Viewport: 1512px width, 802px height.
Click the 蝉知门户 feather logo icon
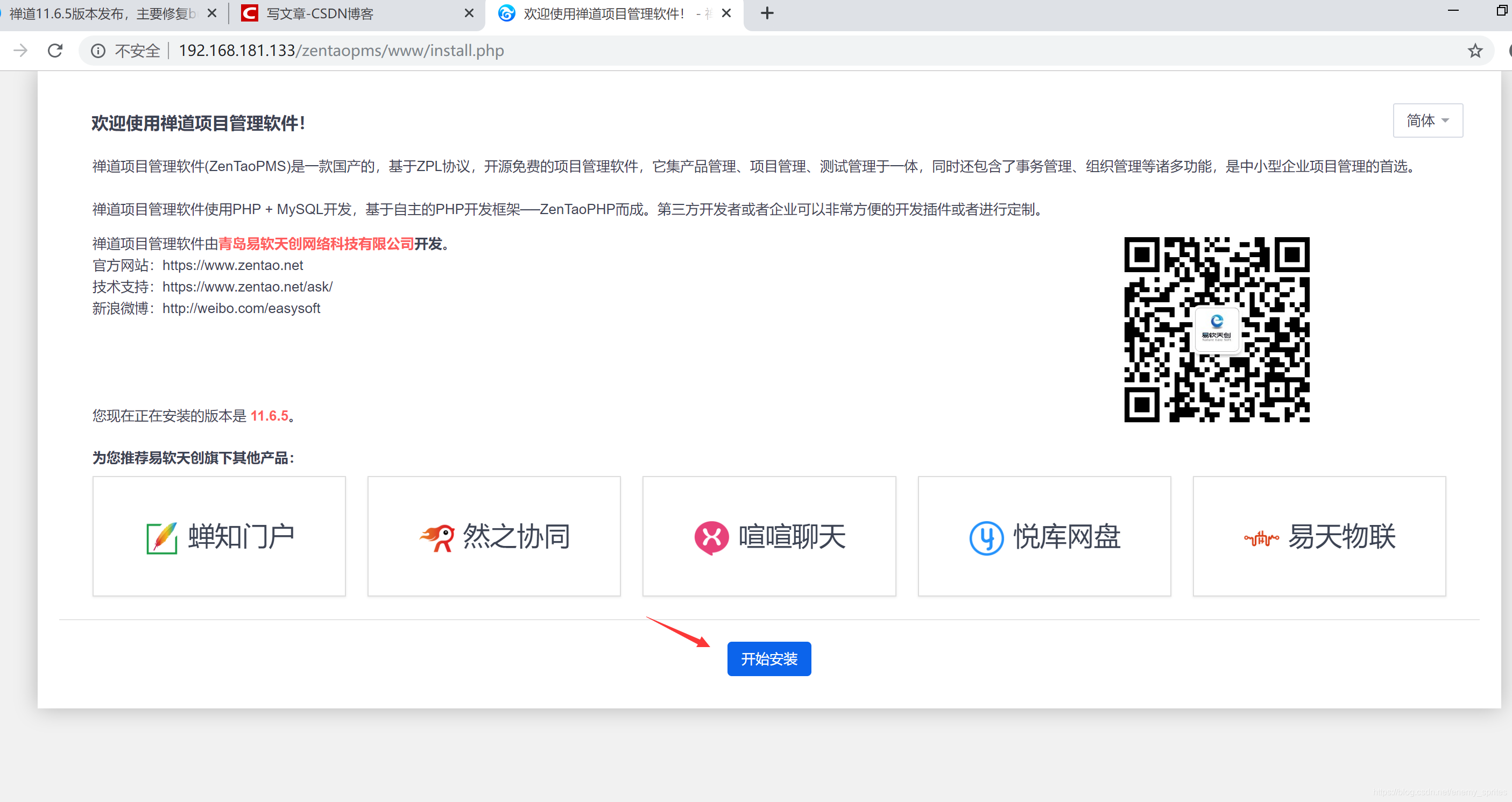pyautogui.click(x=161, y=537)
